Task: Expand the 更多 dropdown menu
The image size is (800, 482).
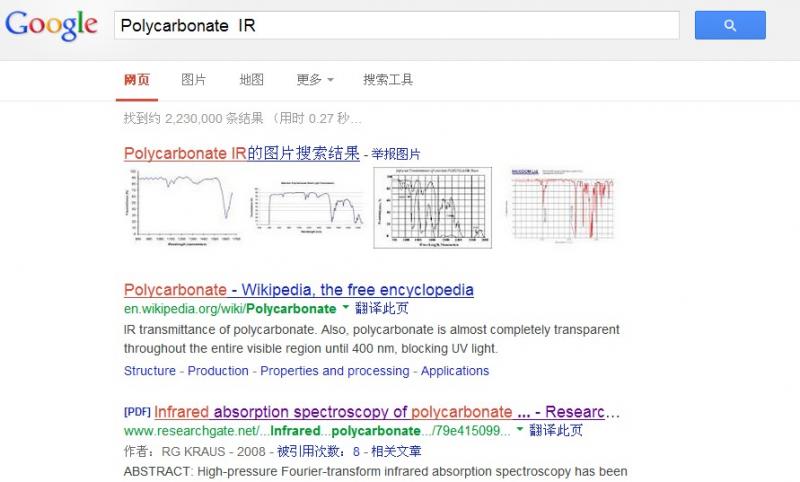Action: (315, 80)
